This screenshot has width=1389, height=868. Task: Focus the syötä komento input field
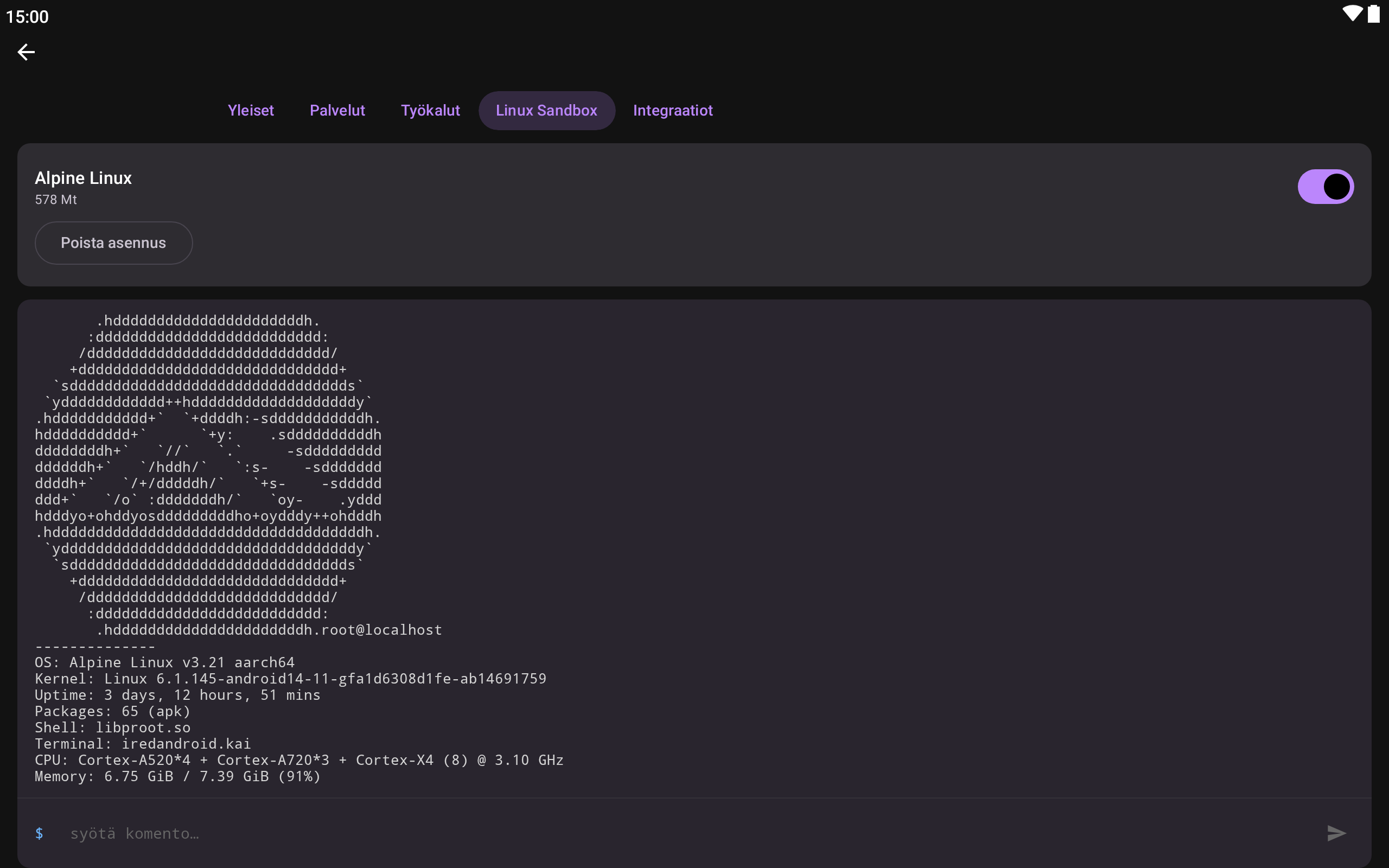coord(689,833)
